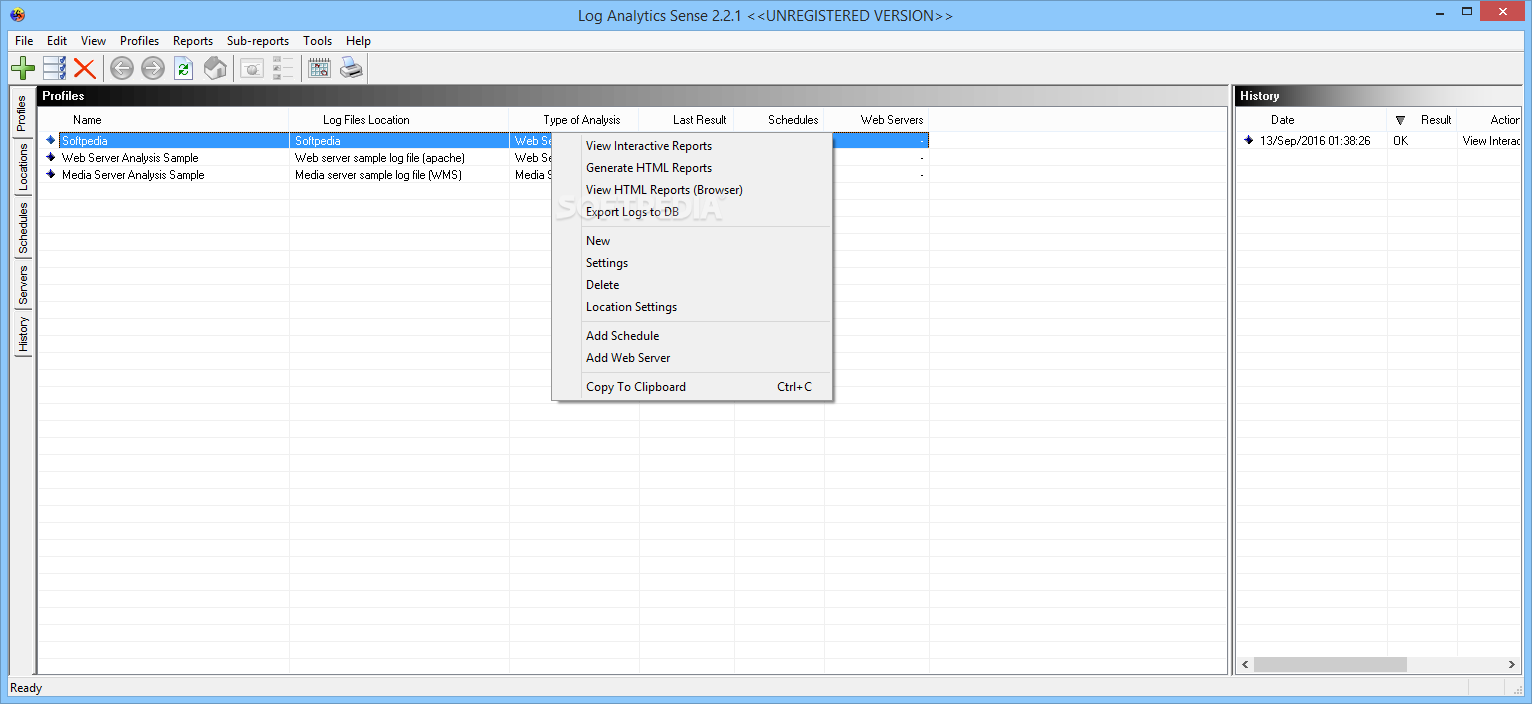This screenshot has width=1532, height=704.
Task: Open the Sub-reports menu
Action: click(257, 41)
